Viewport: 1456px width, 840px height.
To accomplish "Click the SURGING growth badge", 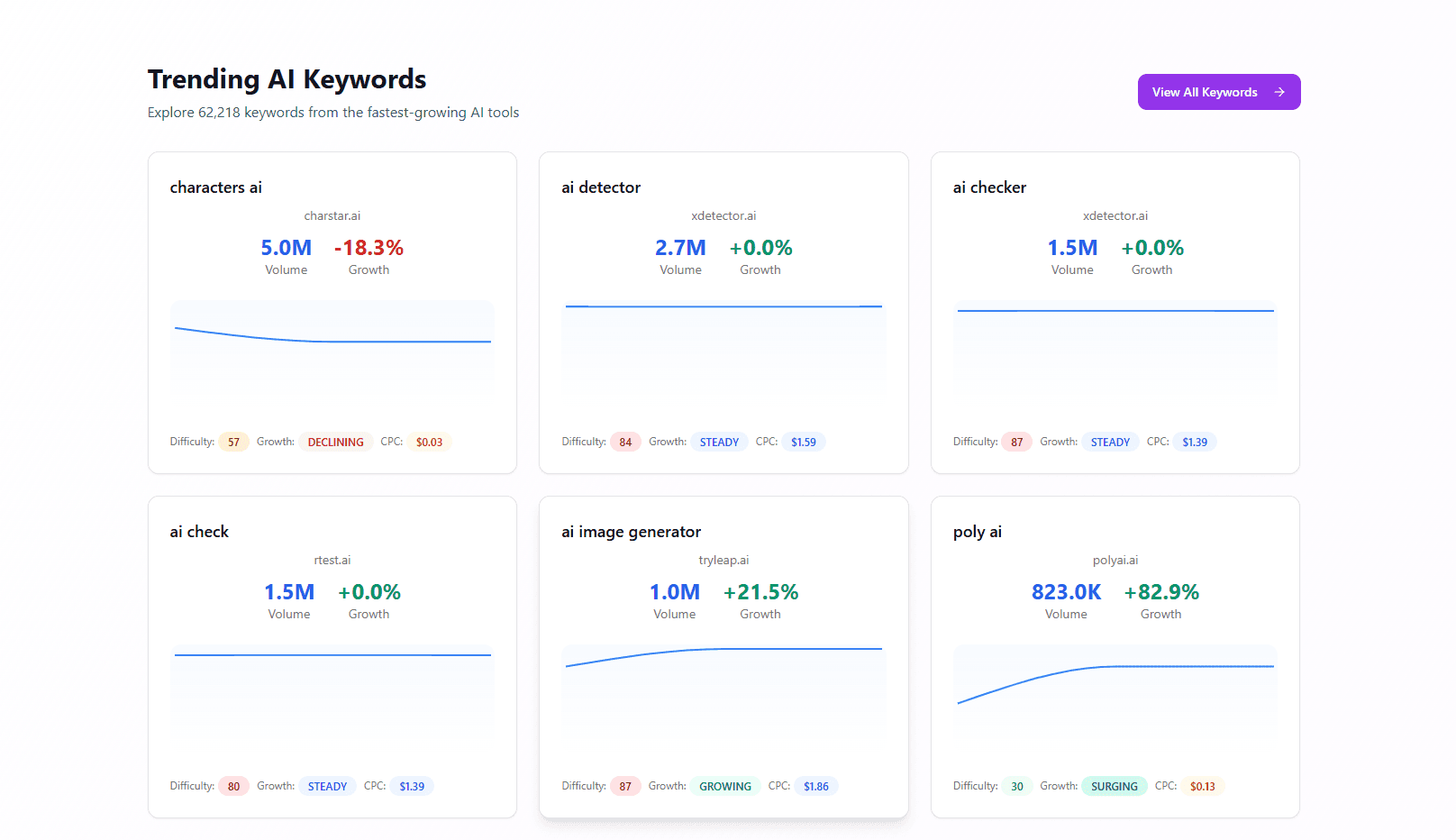I will [x=1114, y=787].
